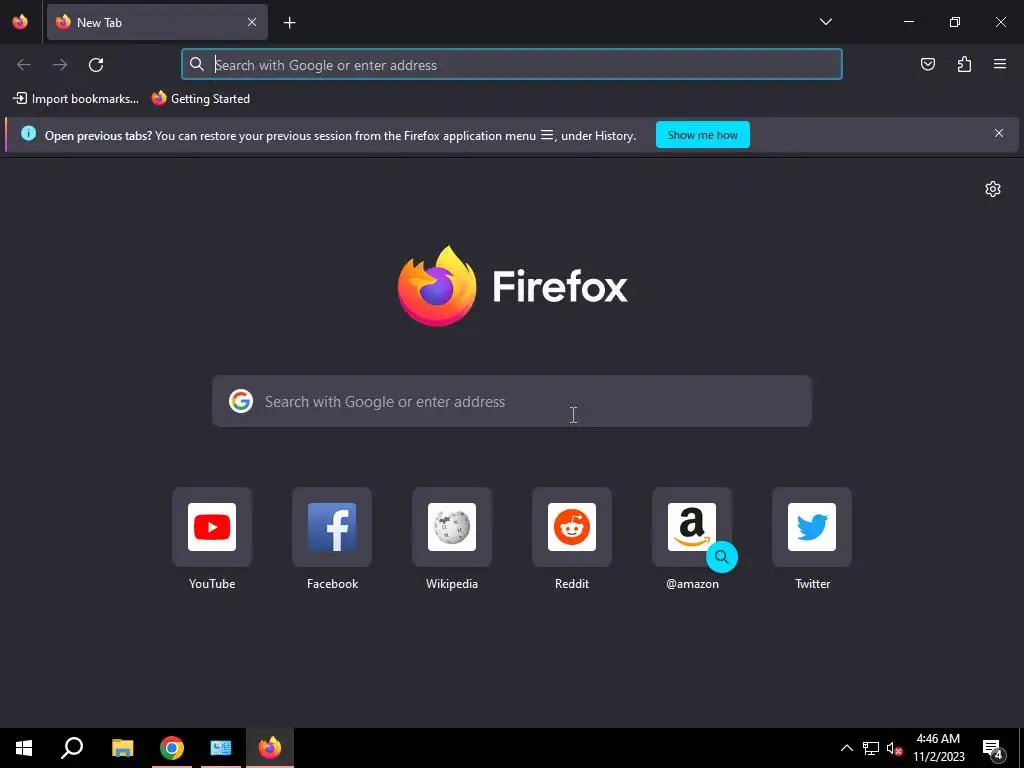
Task: Show hidden system tray icons
Action: pos(846,748)
